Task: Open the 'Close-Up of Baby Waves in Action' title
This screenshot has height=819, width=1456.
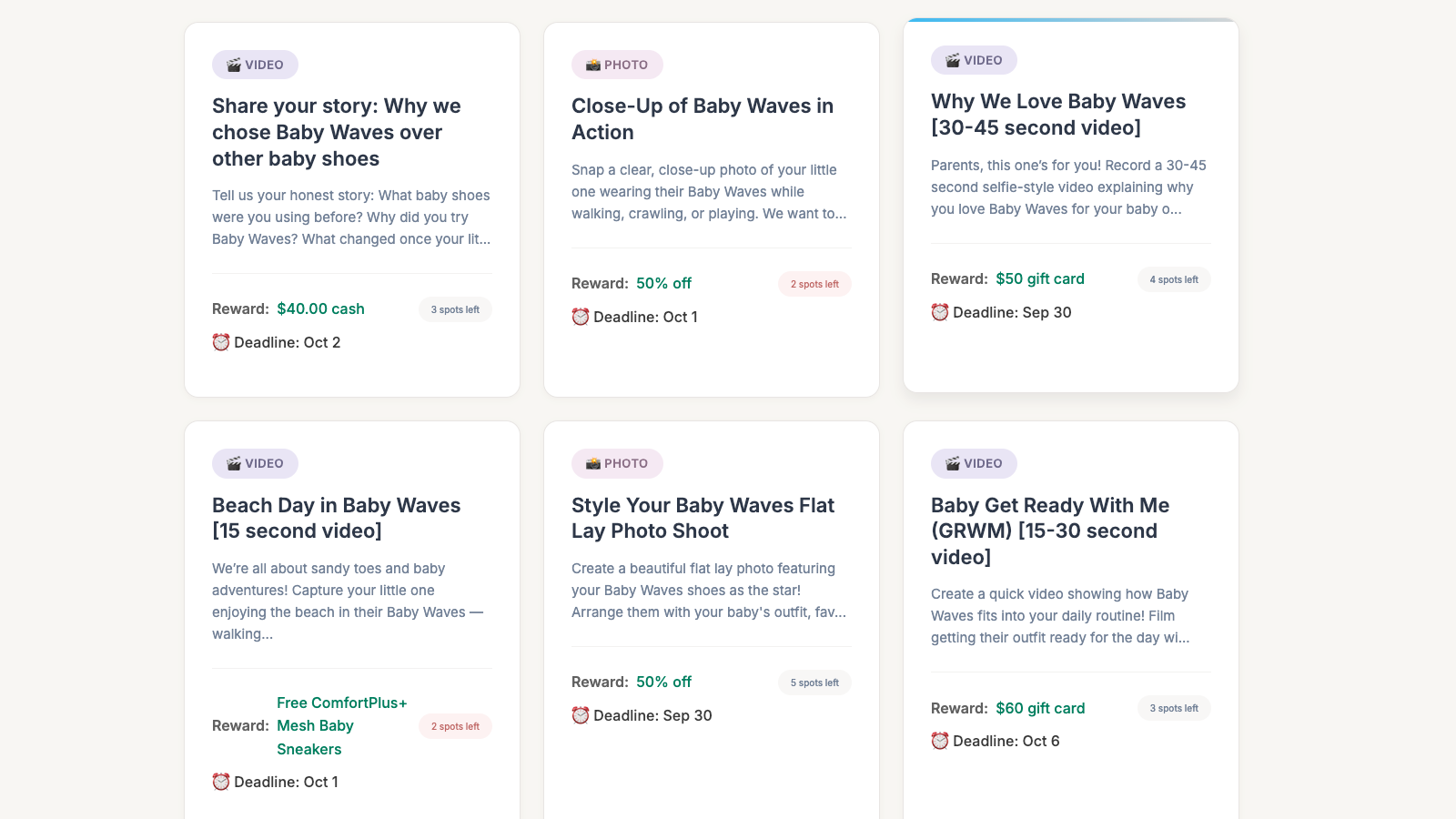Action: (x=703, y=119)
